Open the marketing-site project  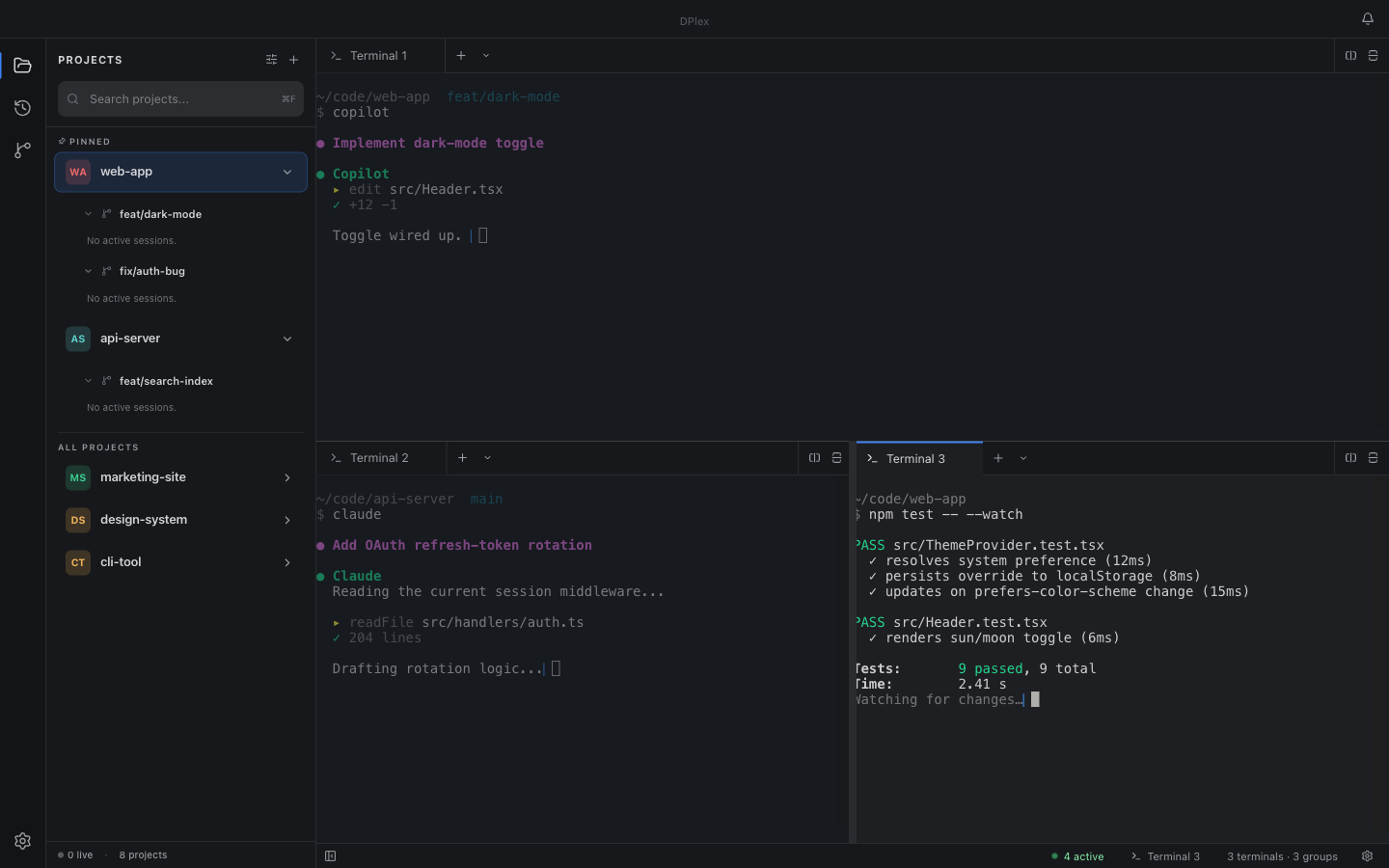coord(180,477)
